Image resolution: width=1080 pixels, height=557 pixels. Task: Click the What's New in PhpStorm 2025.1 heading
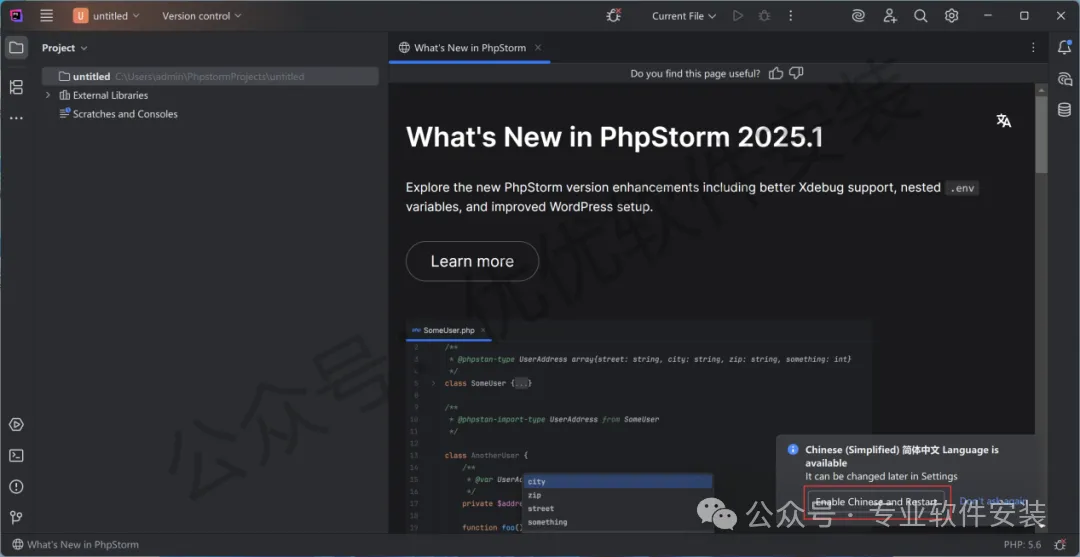point(614,137)
